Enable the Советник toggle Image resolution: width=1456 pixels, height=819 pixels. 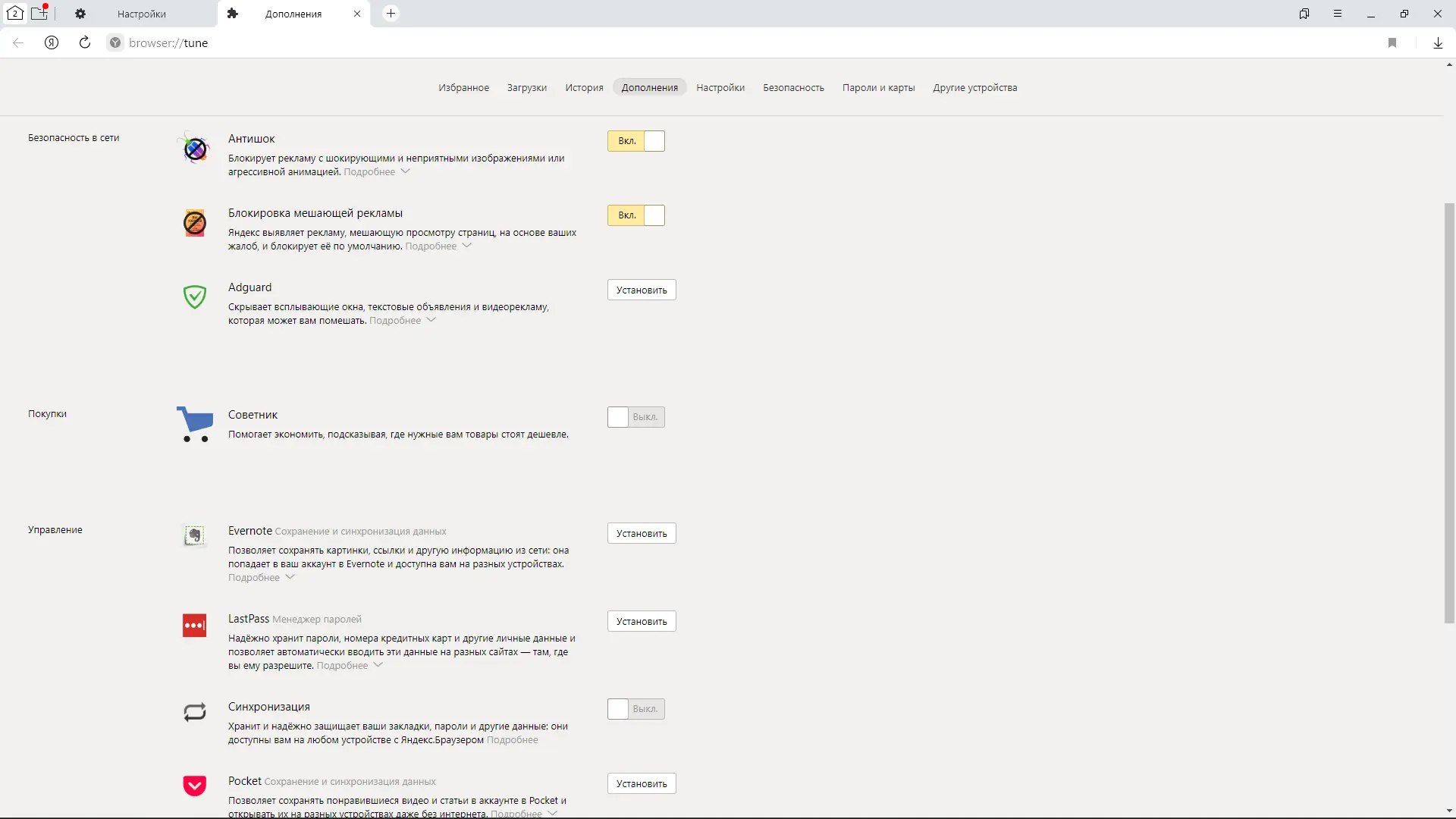point(636,417)
